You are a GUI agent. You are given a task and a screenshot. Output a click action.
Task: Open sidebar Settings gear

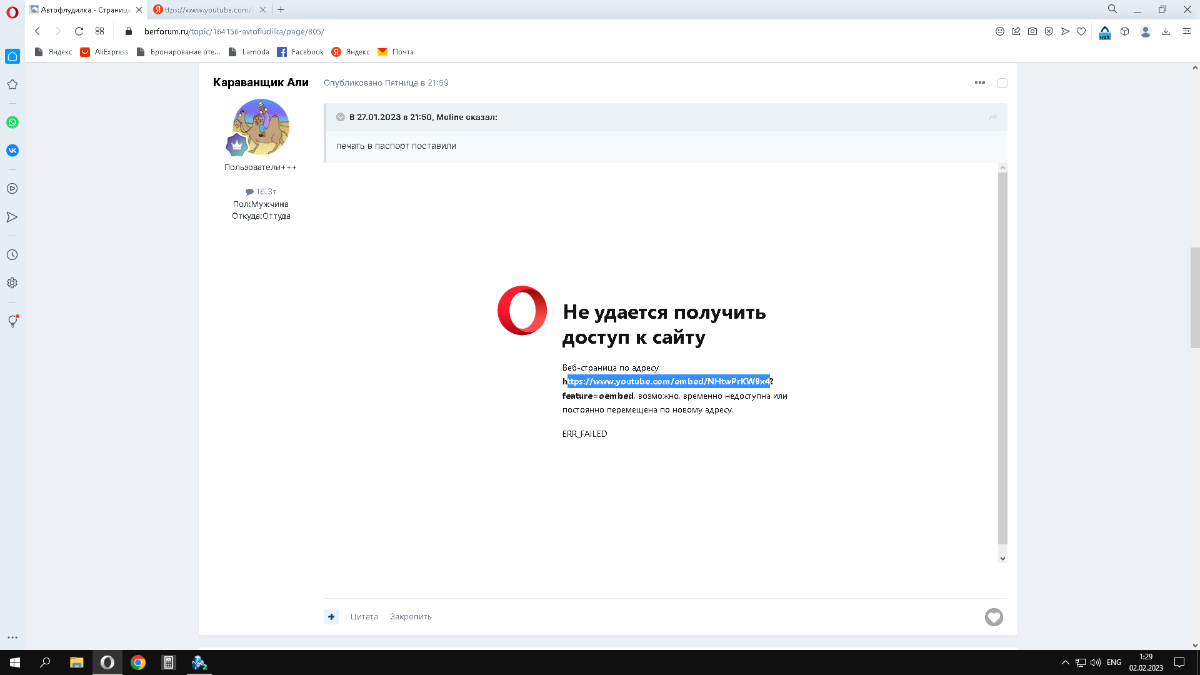tap(12, 283)
